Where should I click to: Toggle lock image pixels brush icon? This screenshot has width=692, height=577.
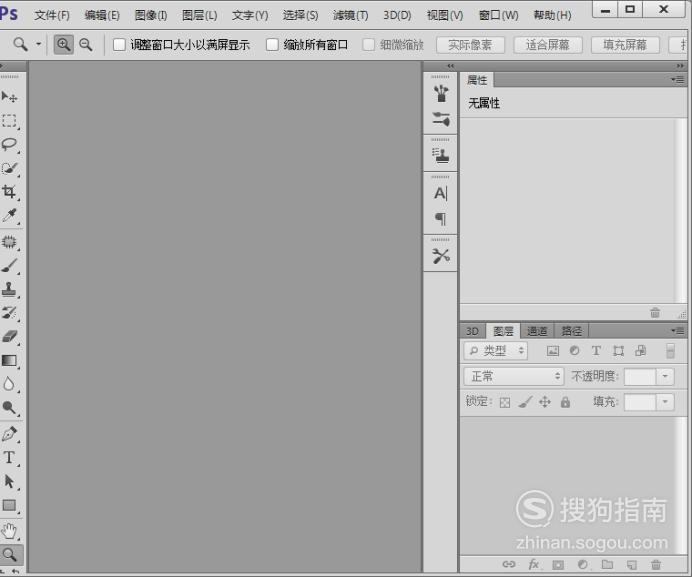[x=525, y=402]
